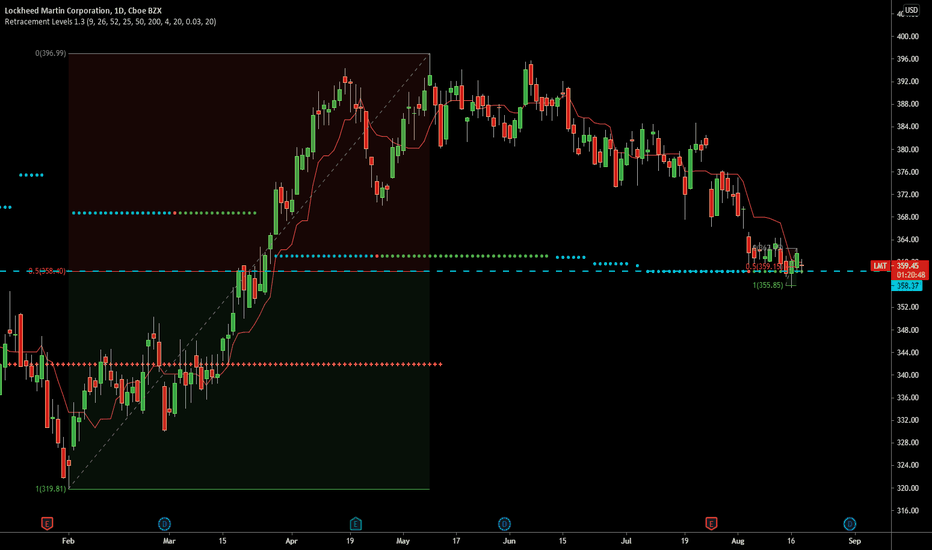Screen dimensions: 932x550
Task: Select the 0(396.99) retracement level label
Action: click(x=51, y=54)
